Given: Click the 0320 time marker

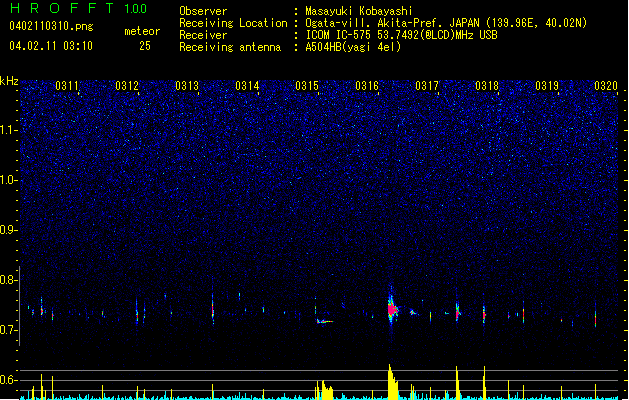Looking at the screenshot, I should tap(606, 86).
